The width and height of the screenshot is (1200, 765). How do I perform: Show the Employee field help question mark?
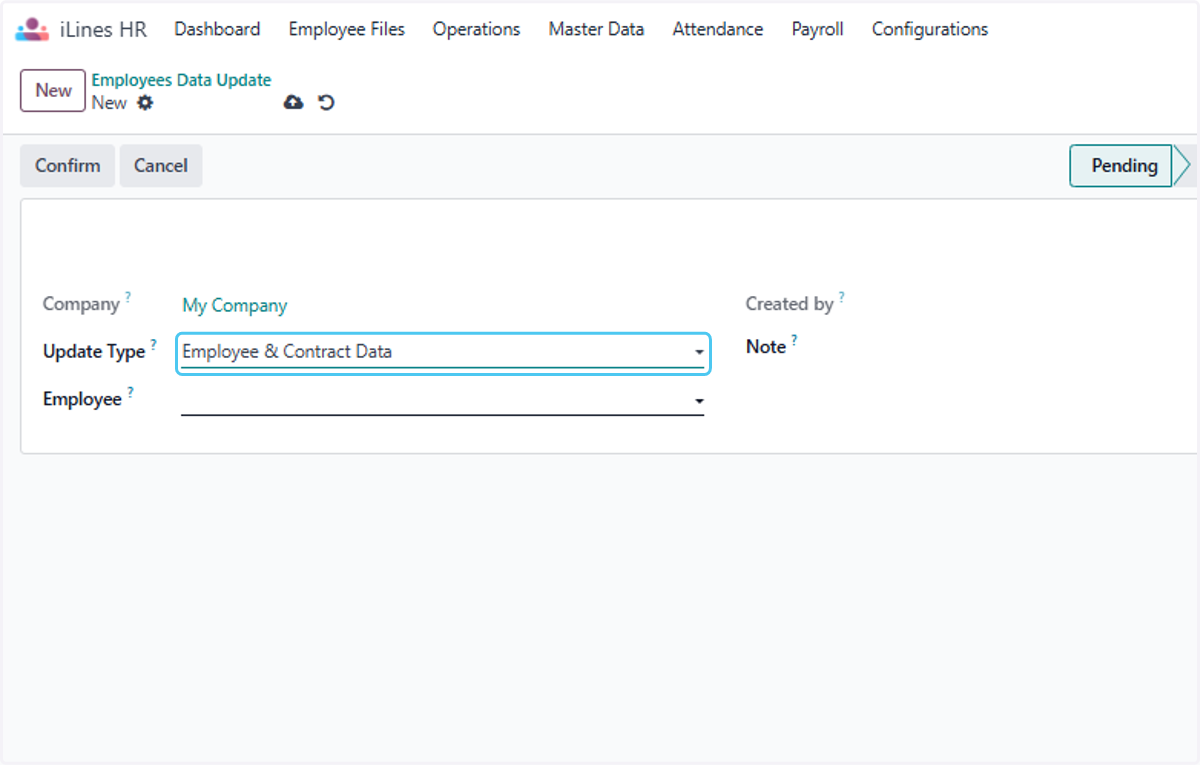click(130, 393)
